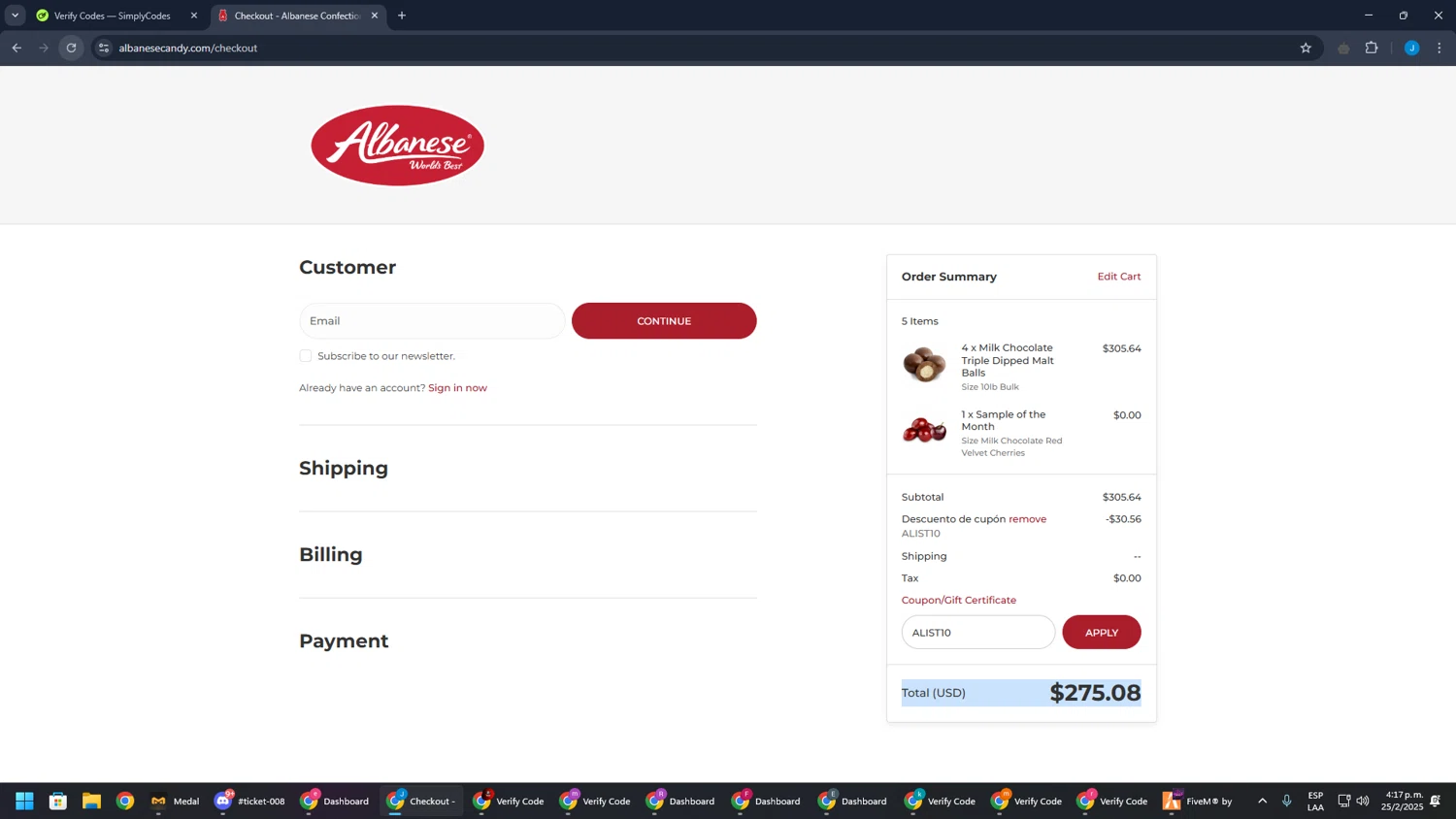This screenshot has width=1456, height=819.
Task: Open the Chrome profile avatar J
Action: pos(1411,48)
